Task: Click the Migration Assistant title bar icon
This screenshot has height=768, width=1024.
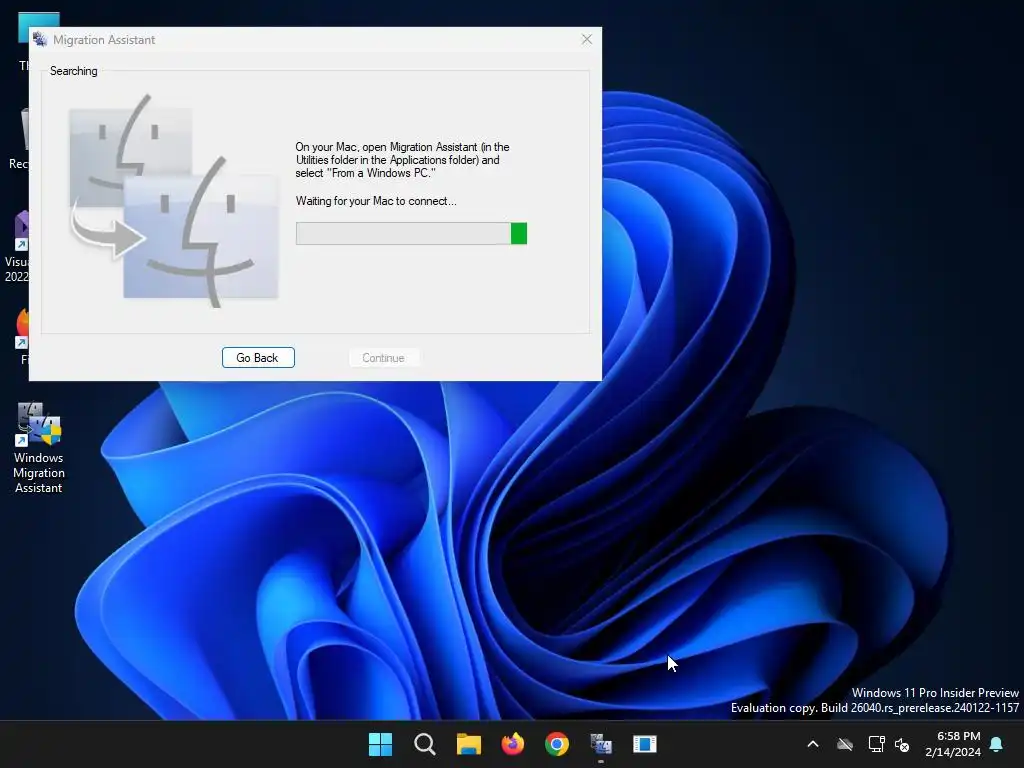Action: (40, 39)
